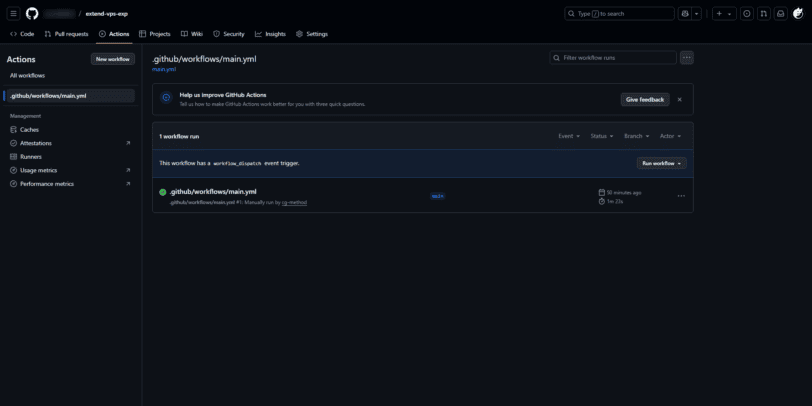
Task: Open the notifications inbox icon
Action: click(781, 14)
